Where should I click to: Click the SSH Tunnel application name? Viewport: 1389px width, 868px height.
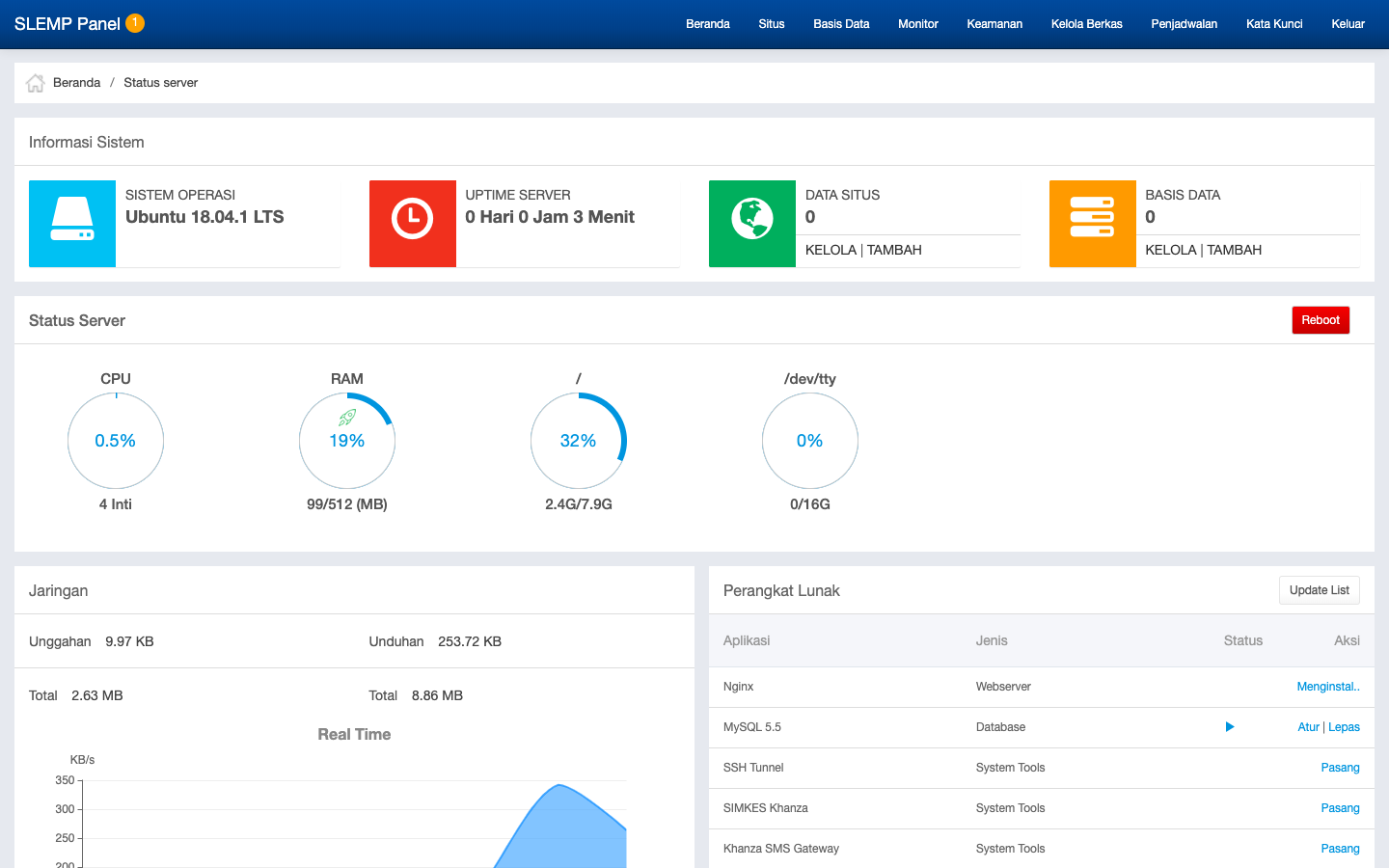point(753,768)
